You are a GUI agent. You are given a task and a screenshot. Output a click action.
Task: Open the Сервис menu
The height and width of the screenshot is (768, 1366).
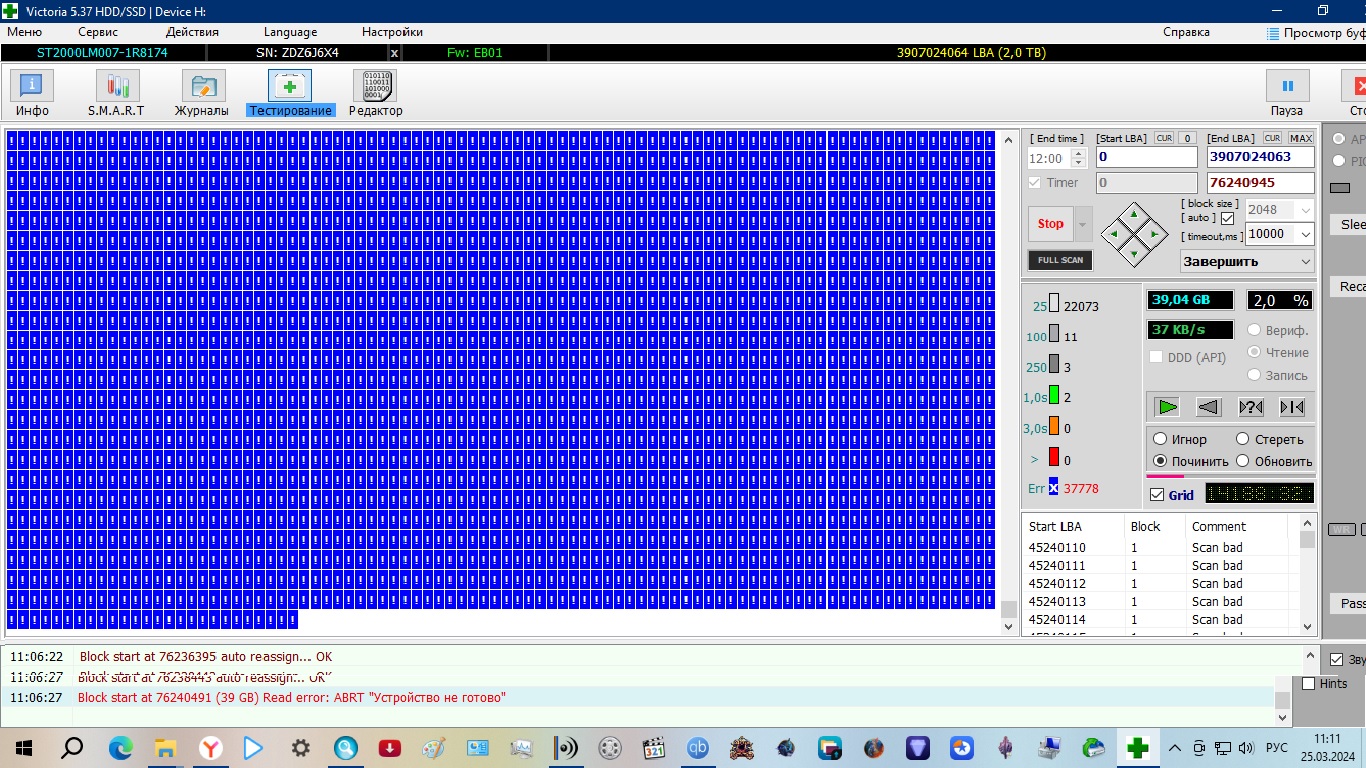point(98,32)
